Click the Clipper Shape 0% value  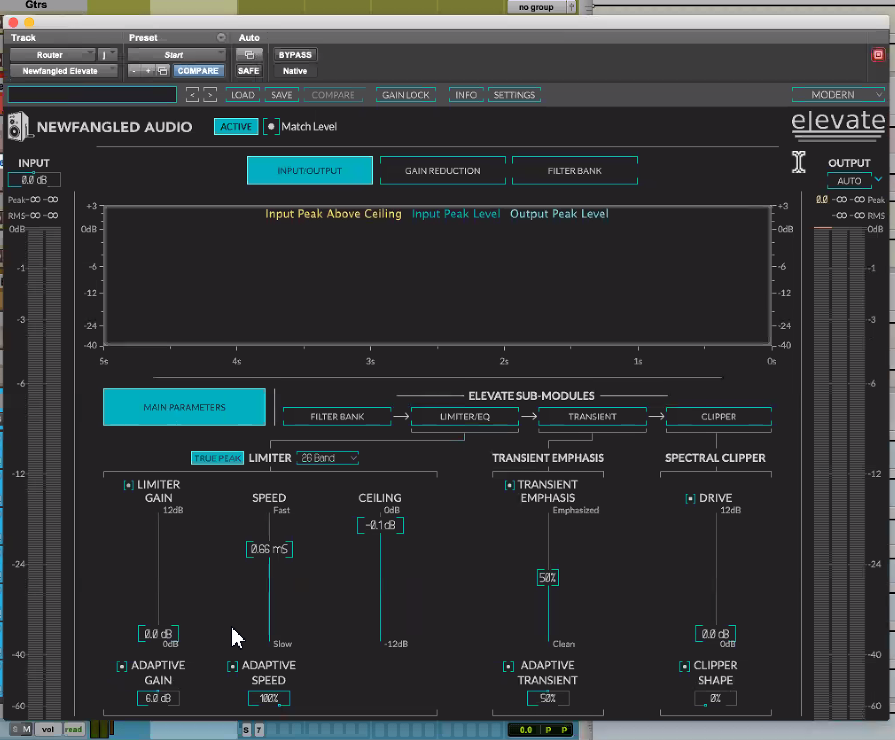pos(715,698)
